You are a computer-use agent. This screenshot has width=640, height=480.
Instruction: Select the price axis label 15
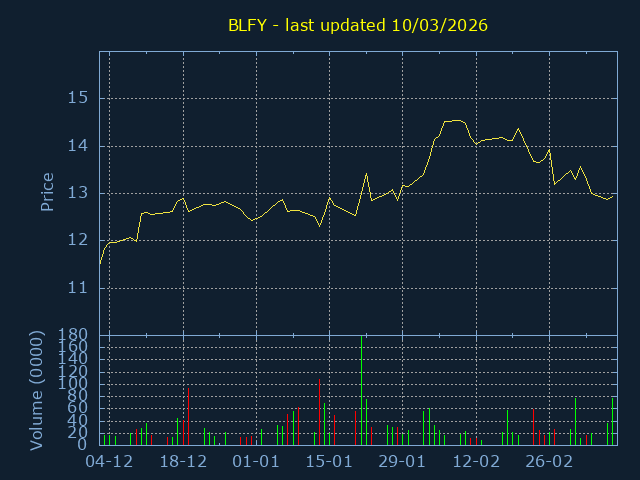pos(78,98)
